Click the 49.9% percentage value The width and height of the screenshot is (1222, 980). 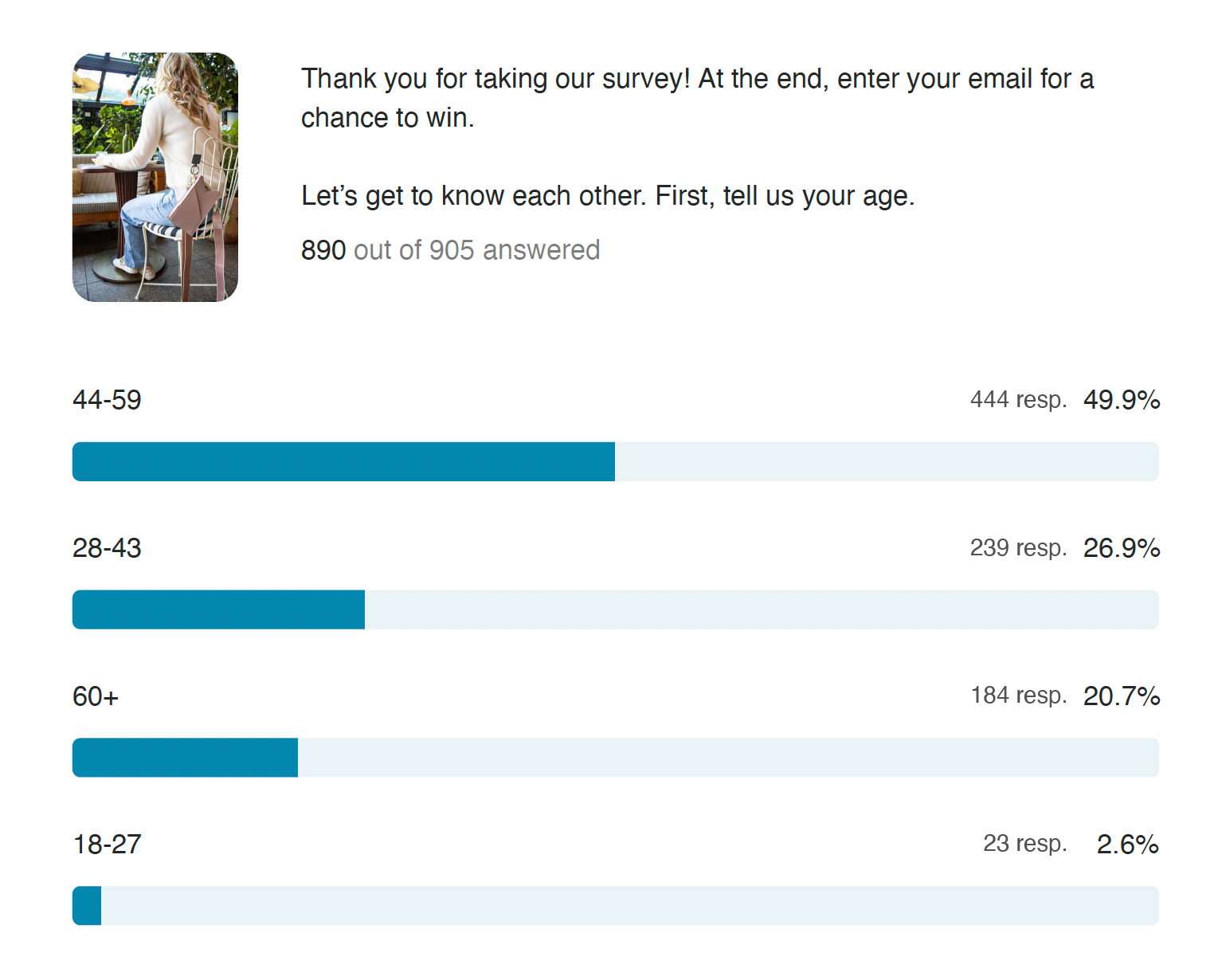1122,400
